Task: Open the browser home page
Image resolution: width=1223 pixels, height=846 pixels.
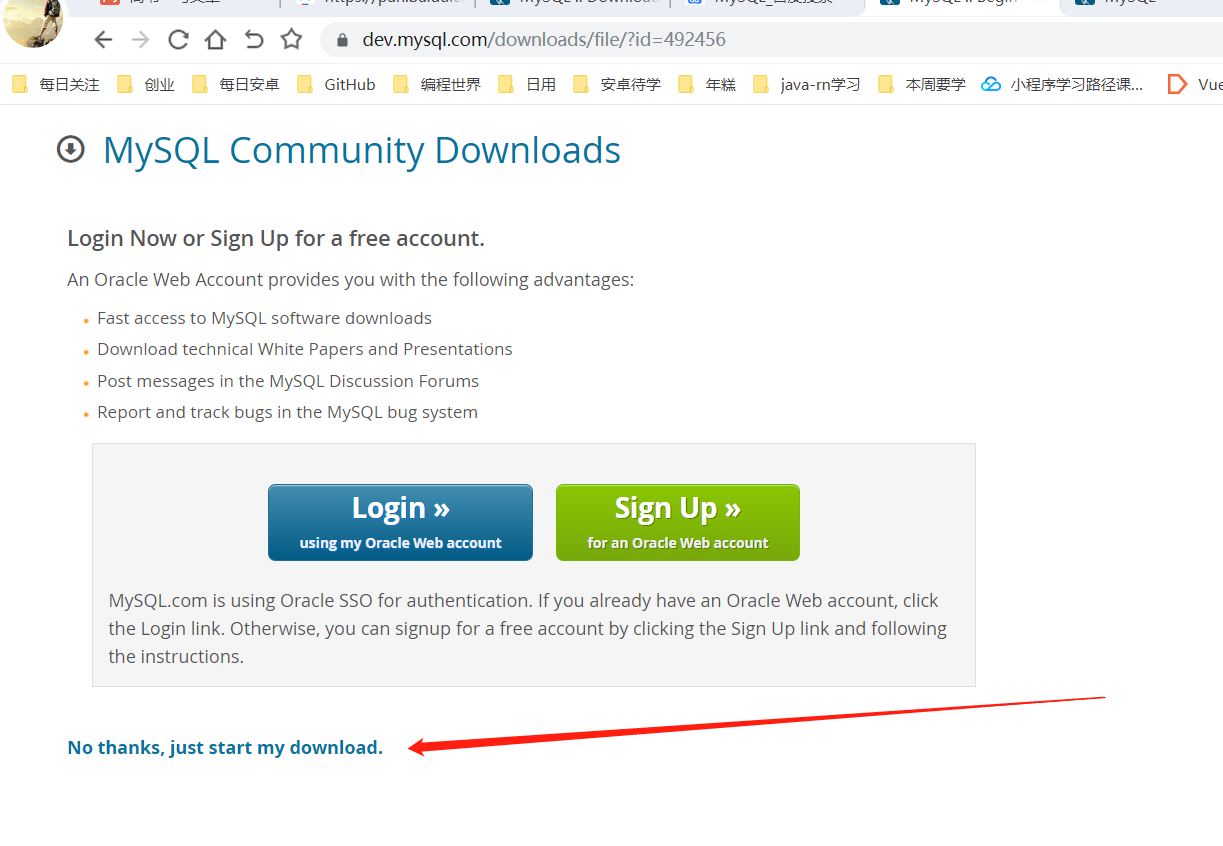Action: 215,40
